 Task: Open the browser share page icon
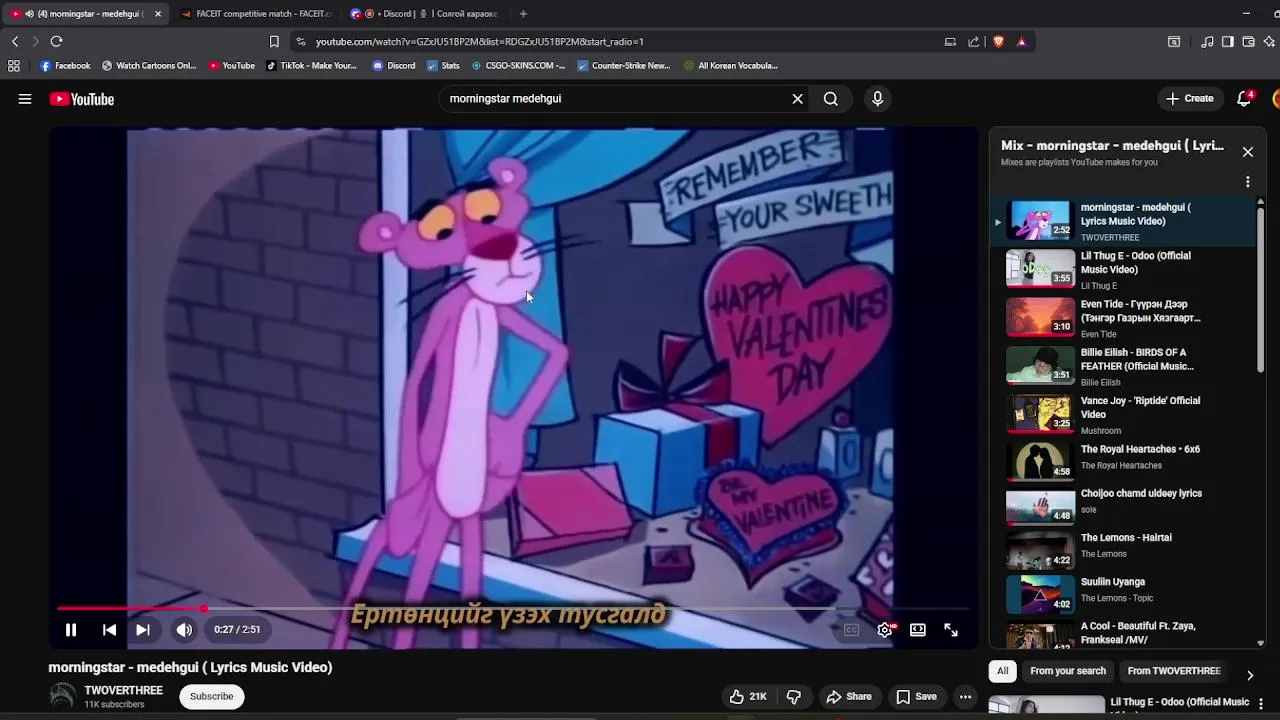click(973, 41)
